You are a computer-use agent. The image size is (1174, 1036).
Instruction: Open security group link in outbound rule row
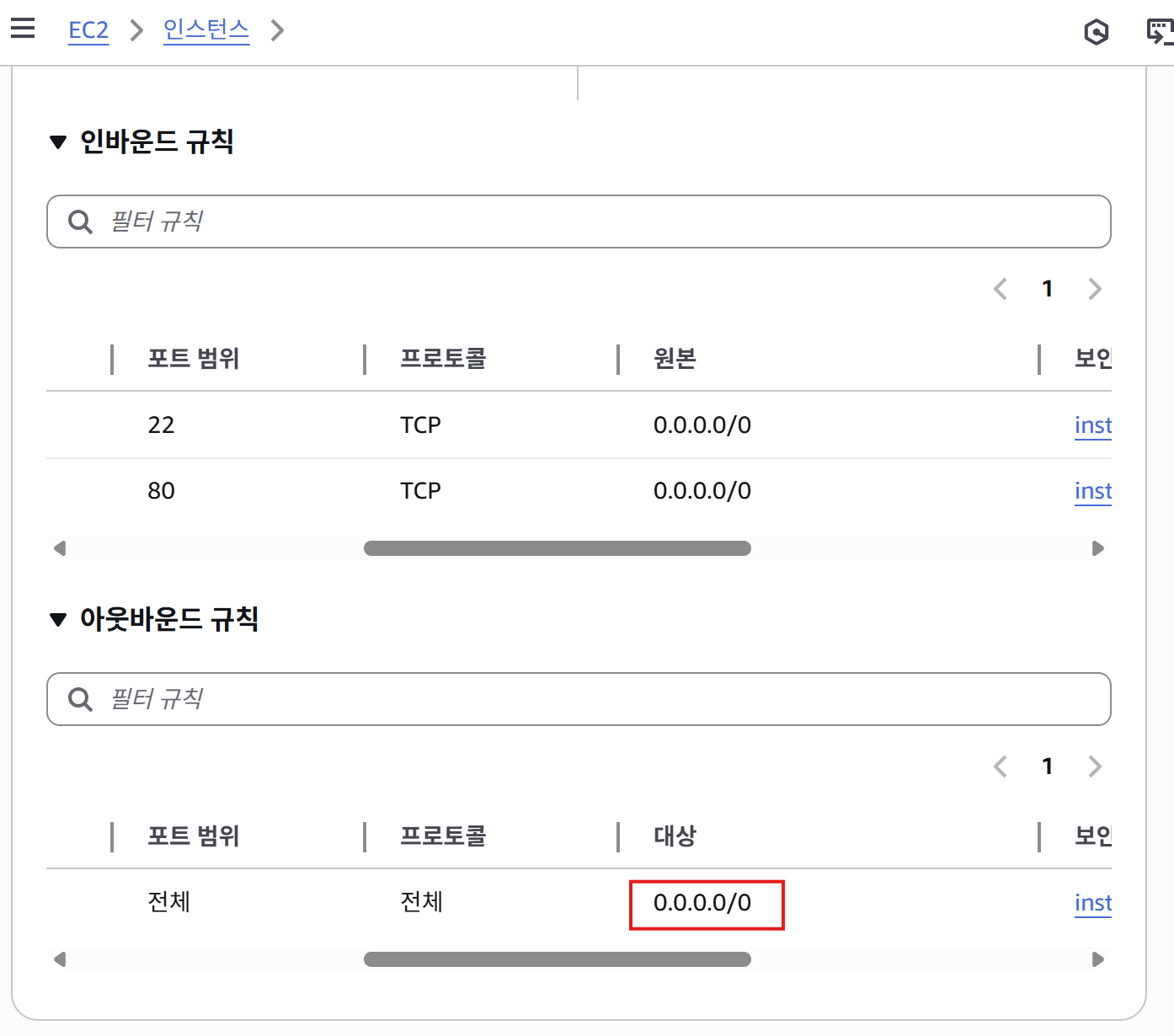click(x=1092, y=903)
